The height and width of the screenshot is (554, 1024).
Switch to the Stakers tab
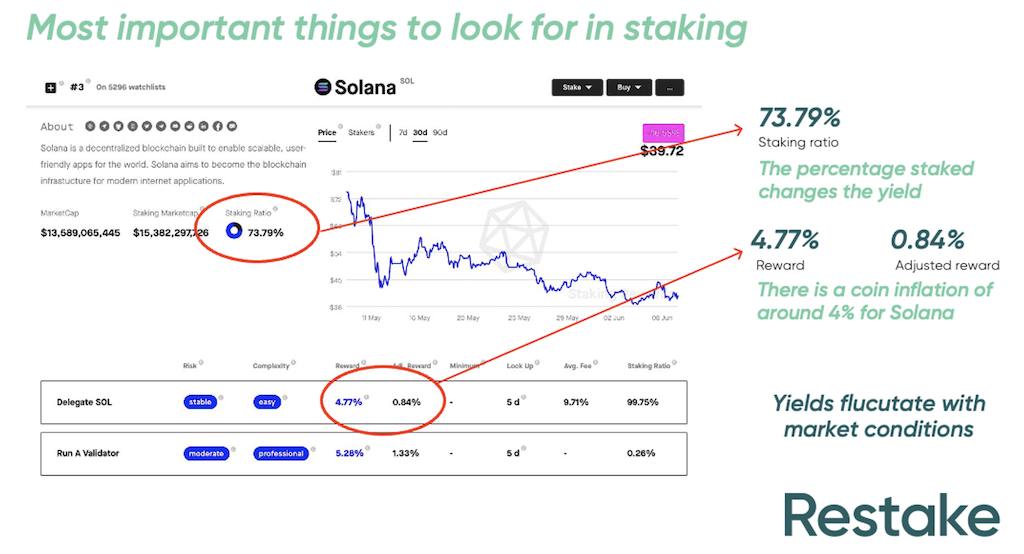tap(361, 132)
